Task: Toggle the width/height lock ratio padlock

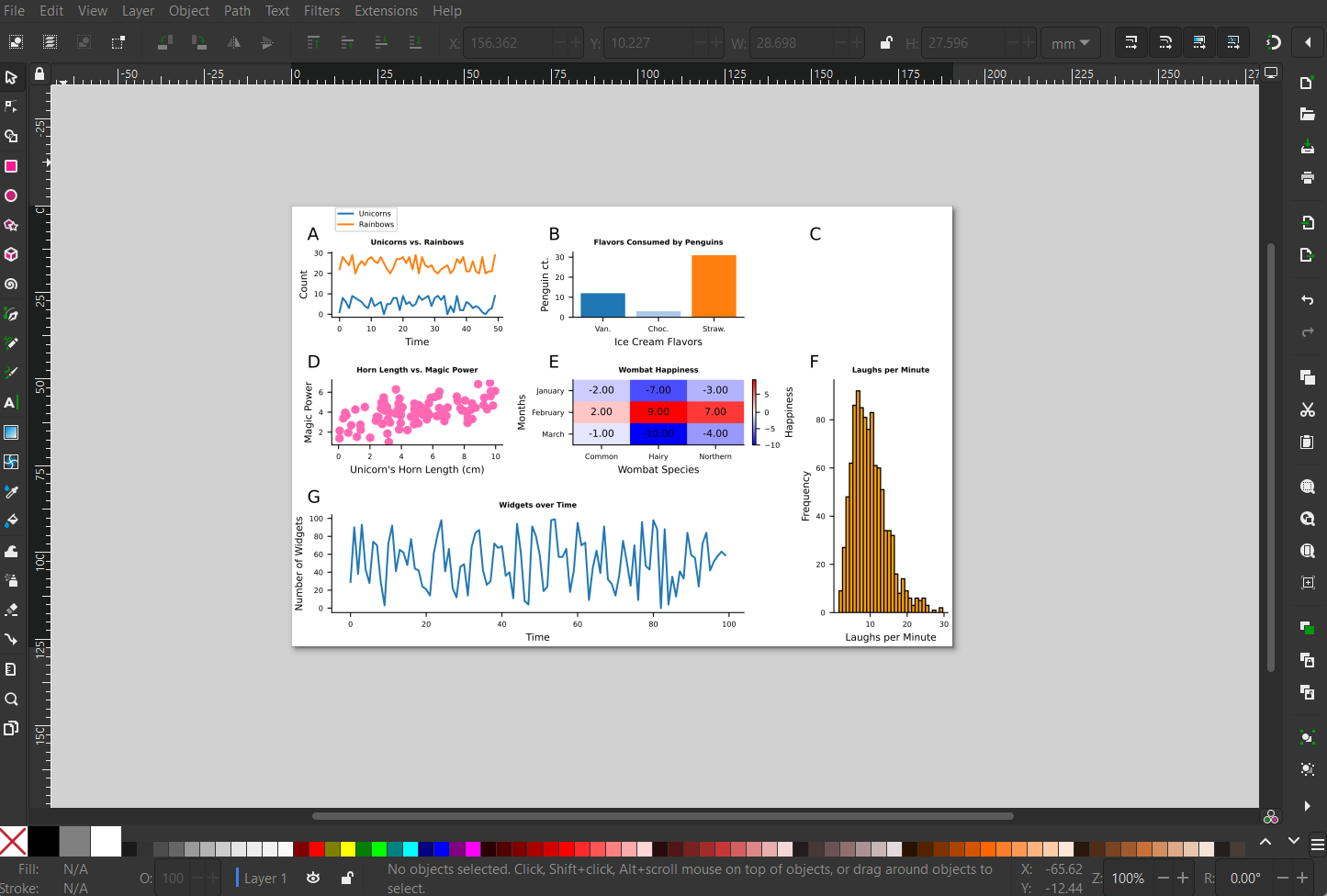Action: [x=885, y=42]
